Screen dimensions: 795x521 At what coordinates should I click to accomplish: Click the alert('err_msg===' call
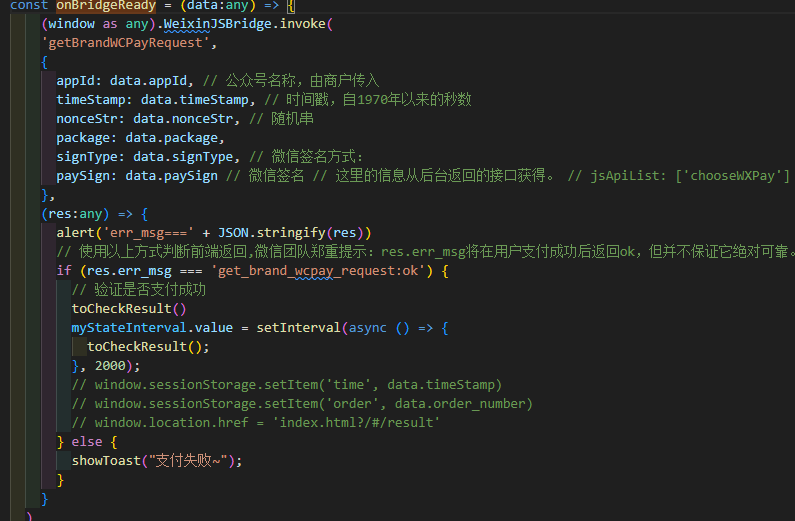pos(125,233)
